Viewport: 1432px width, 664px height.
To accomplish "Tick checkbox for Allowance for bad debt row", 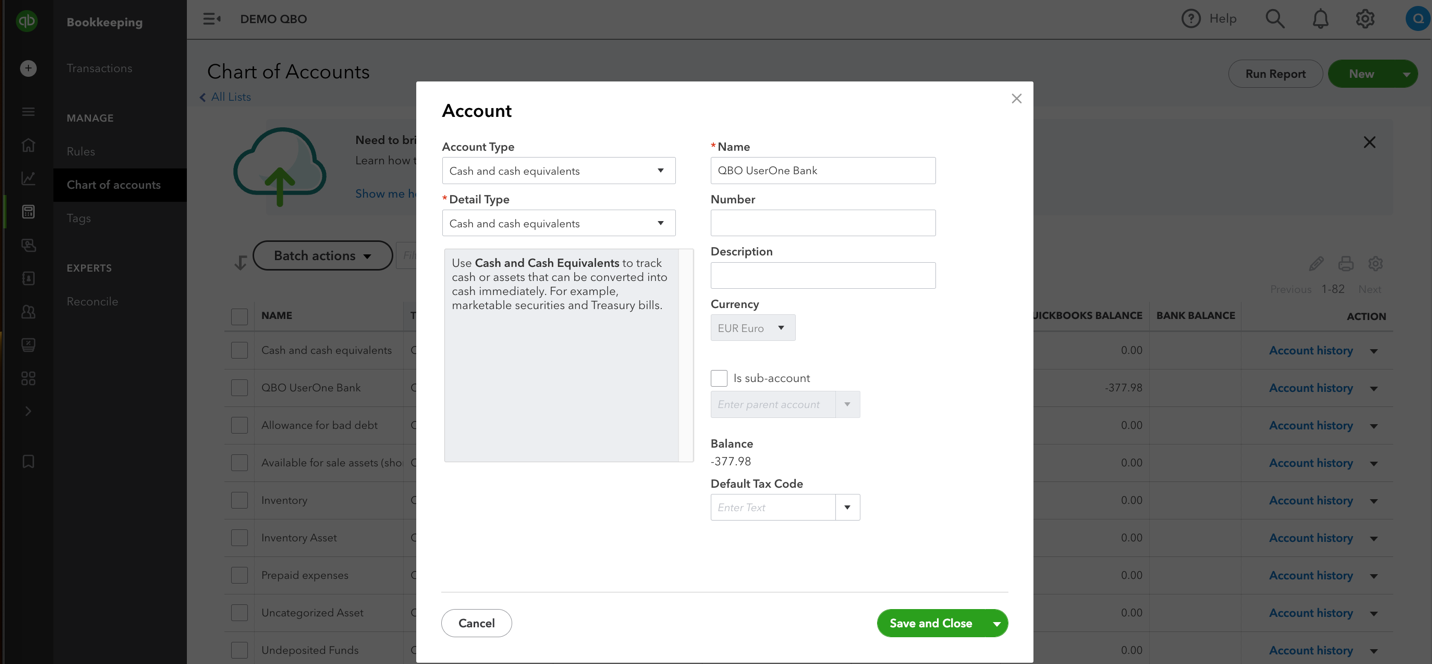I will [239, 426].
